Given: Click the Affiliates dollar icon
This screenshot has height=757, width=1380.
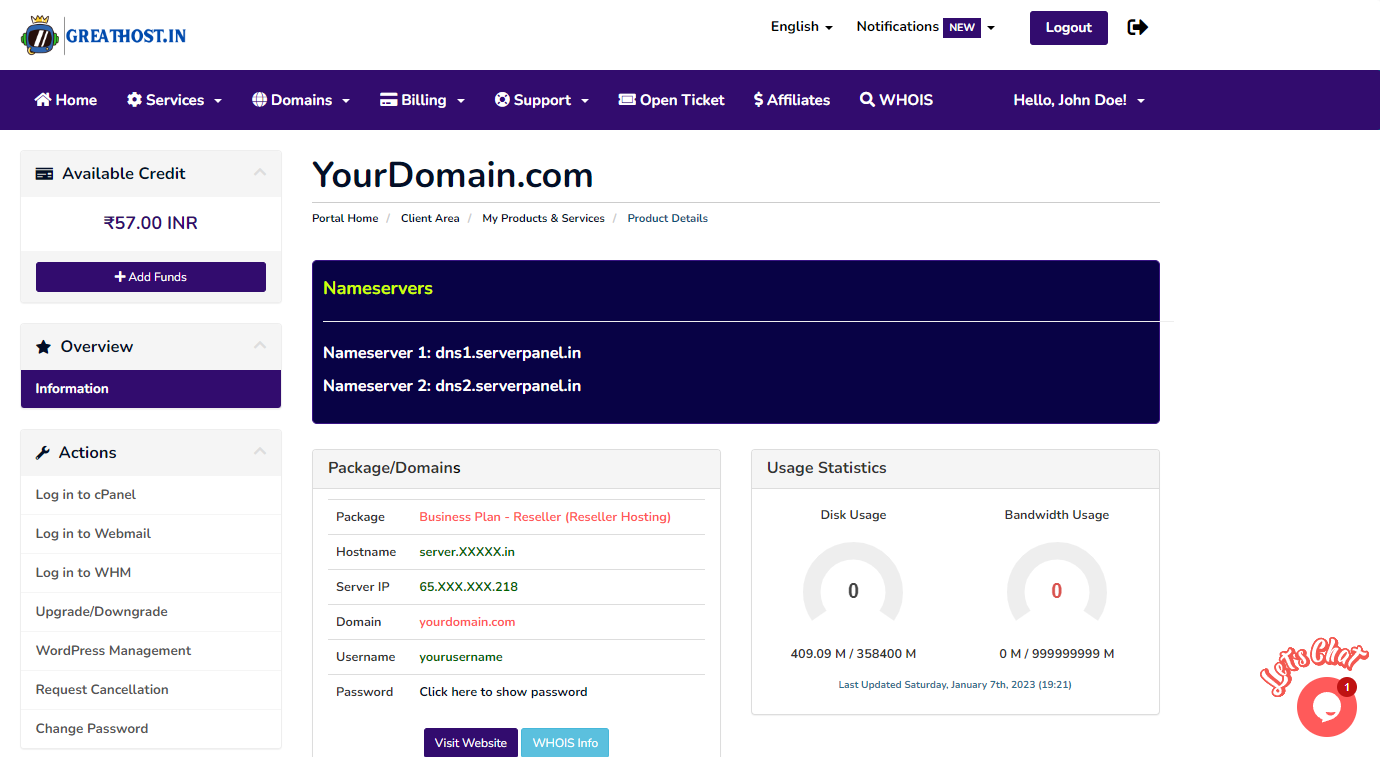Looking at the screenshot, I should click(x=759, y=100).
